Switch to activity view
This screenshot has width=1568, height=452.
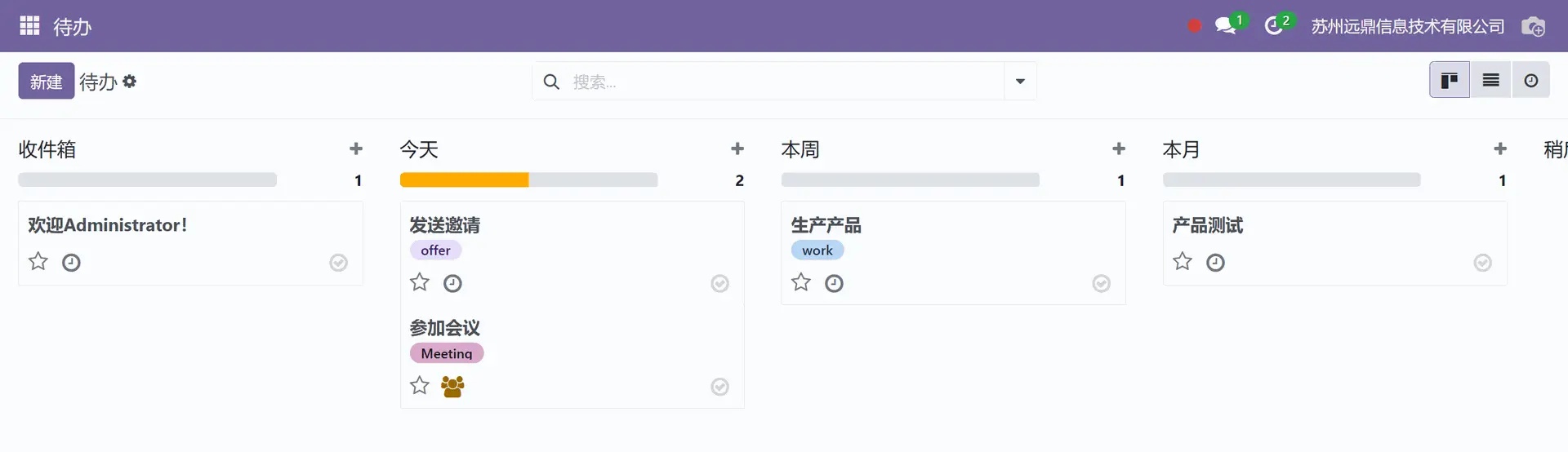click(1531, 80)
